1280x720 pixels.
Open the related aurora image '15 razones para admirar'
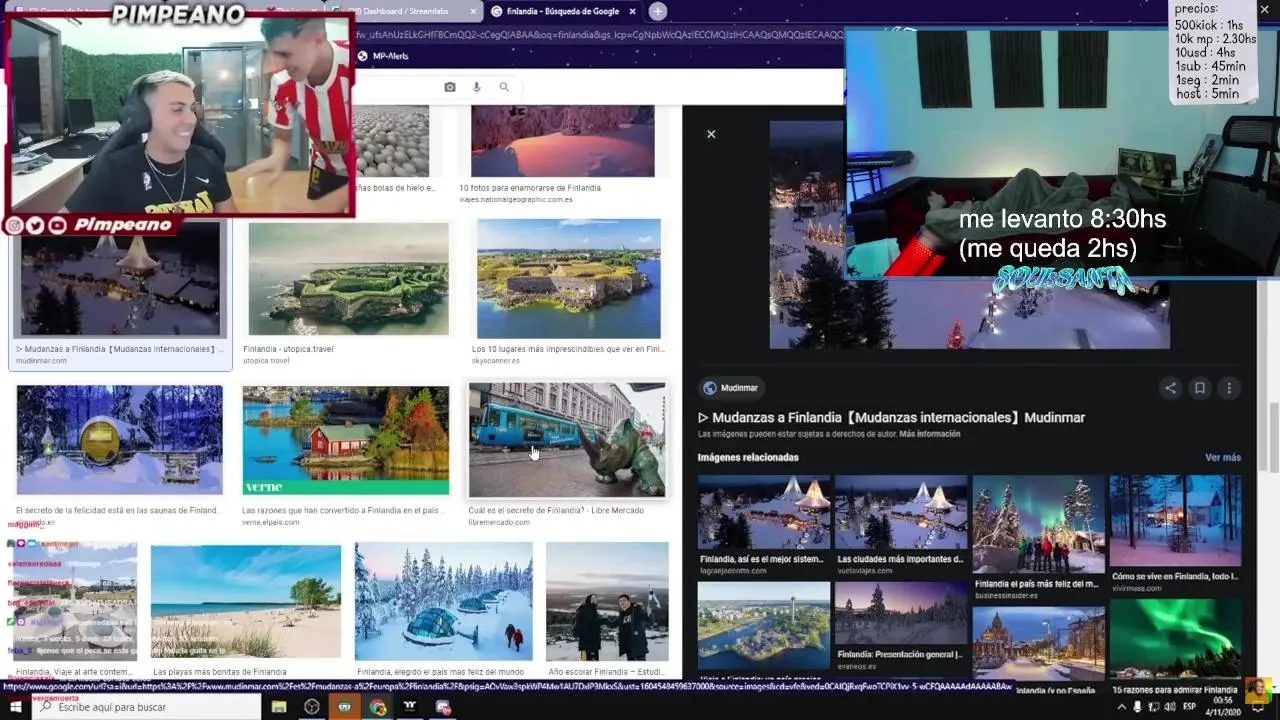[1175, 638]
